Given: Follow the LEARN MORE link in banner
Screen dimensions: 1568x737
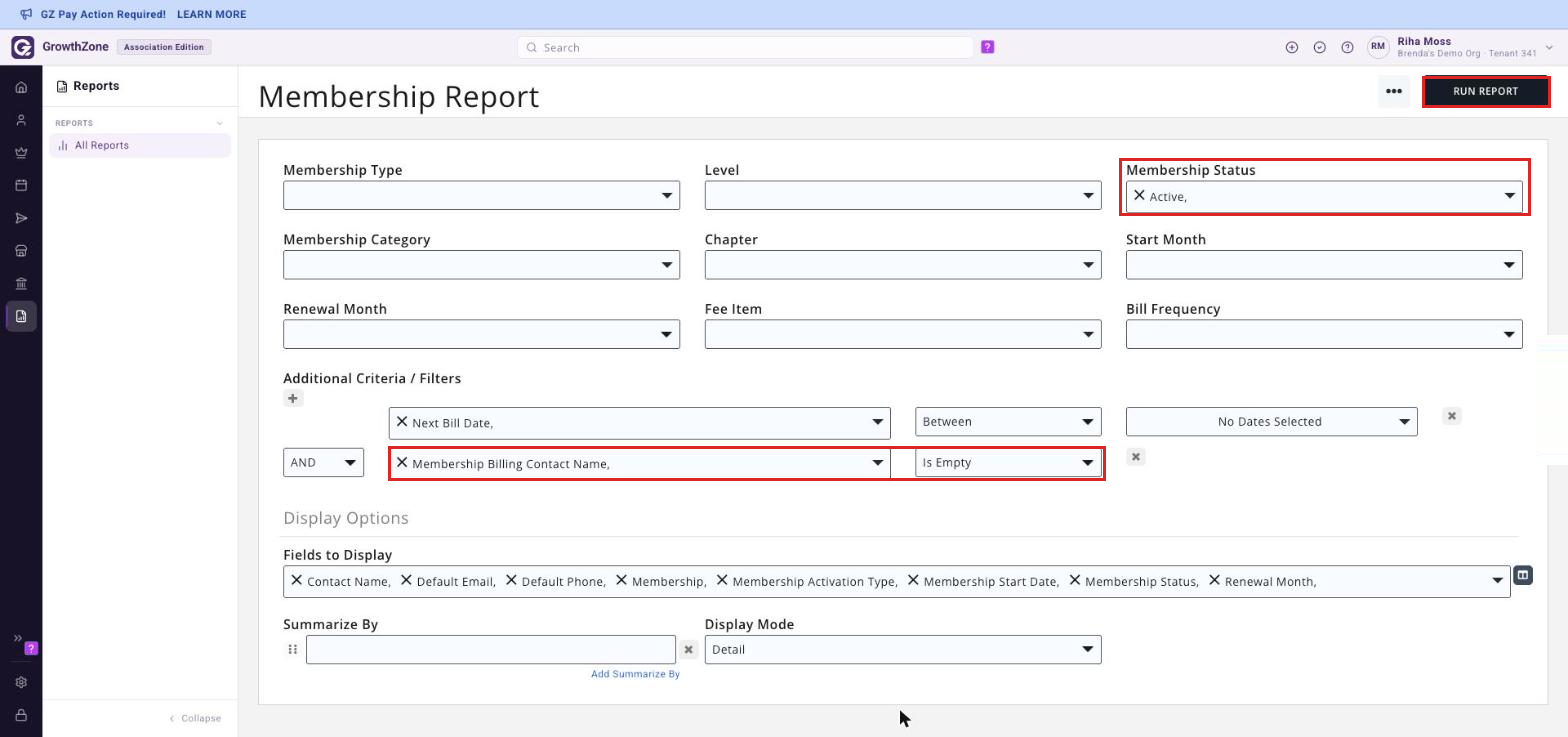Looking at the screenshot, I should pyautogui.click(x=211, y=14).
